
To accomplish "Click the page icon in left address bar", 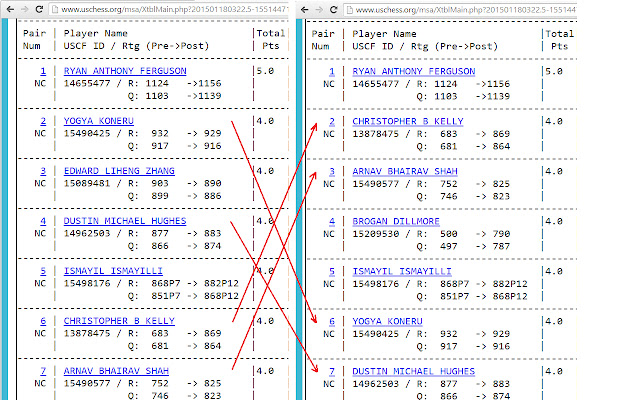I will tap(56, 9).
